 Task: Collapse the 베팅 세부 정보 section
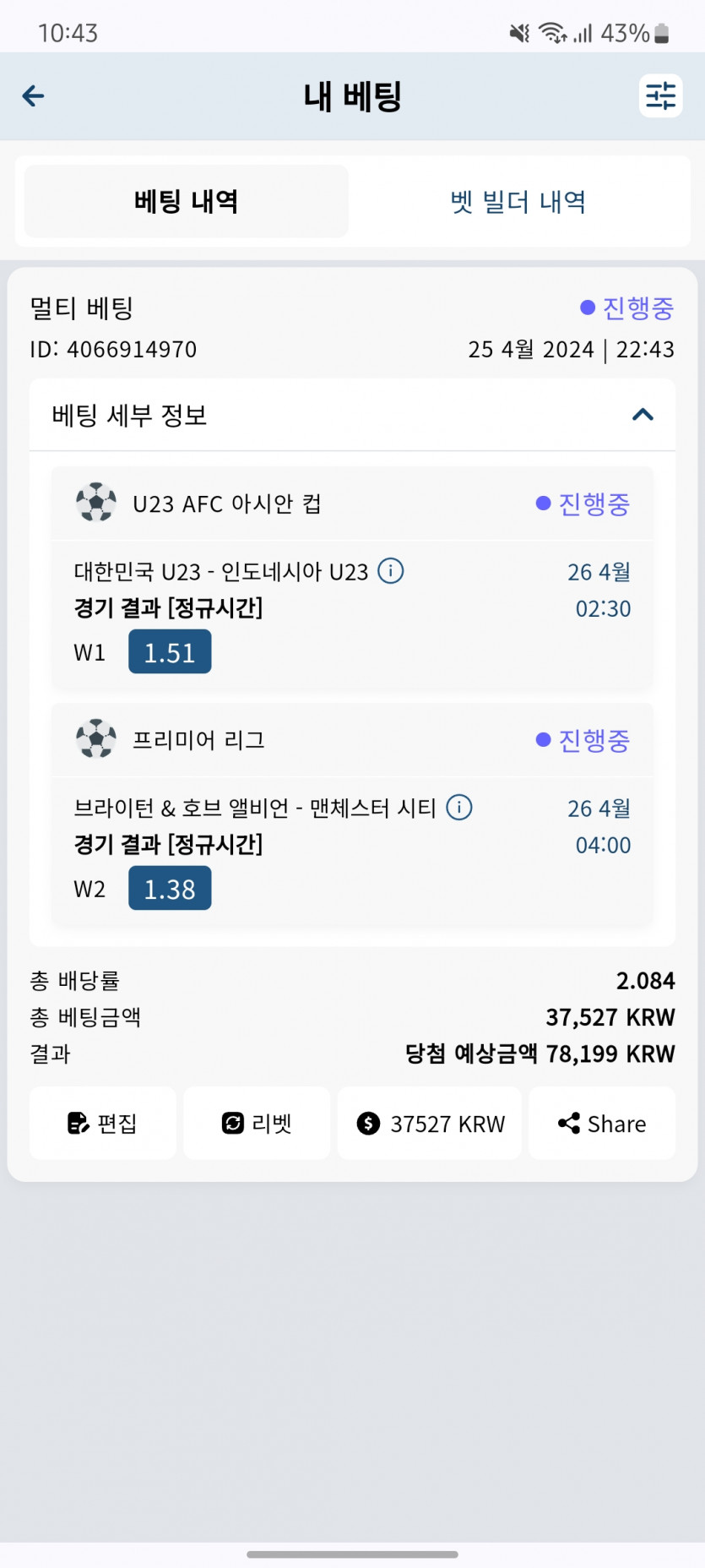click(x=643, y=415)
